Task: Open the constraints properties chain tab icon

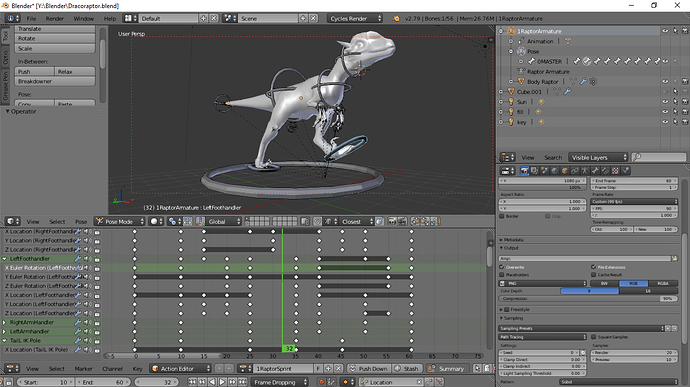Action: [x=575, y=171]
